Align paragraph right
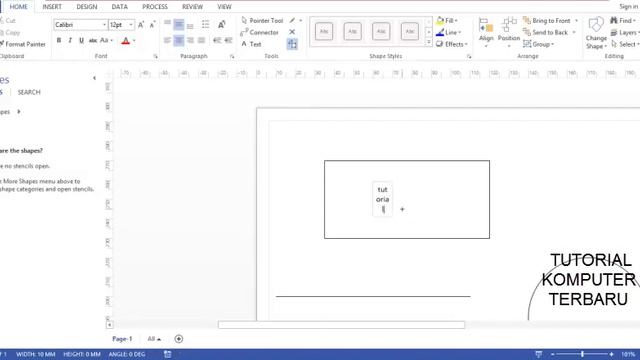 (190, 40)
